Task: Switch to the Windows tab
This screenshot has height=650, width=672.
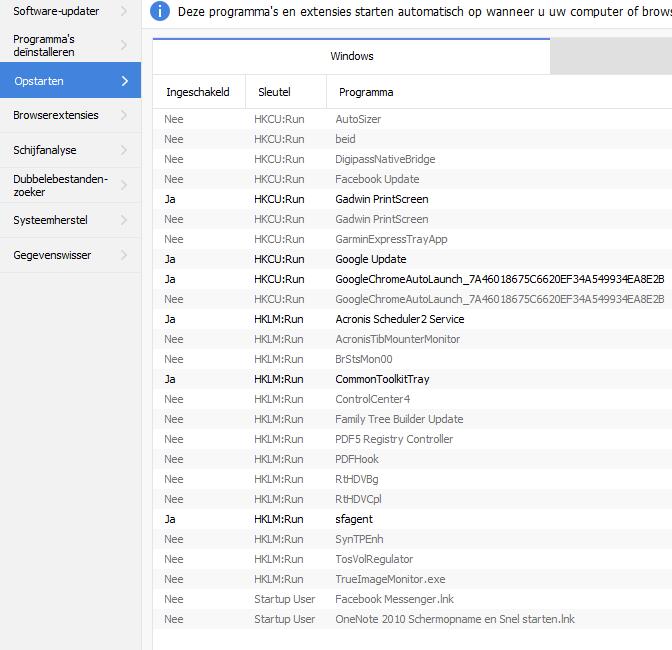Action: 351,56
